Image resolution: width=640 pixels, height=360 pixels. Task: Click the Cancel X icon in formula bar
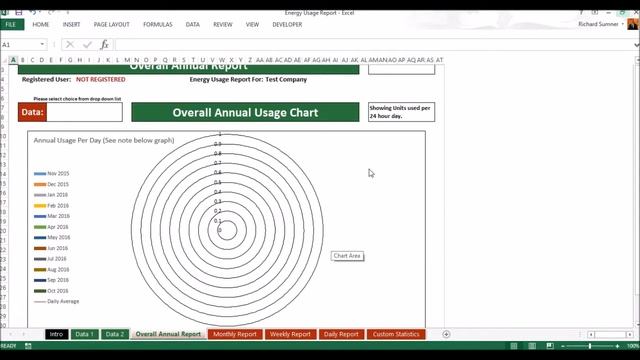pos(70,44)
